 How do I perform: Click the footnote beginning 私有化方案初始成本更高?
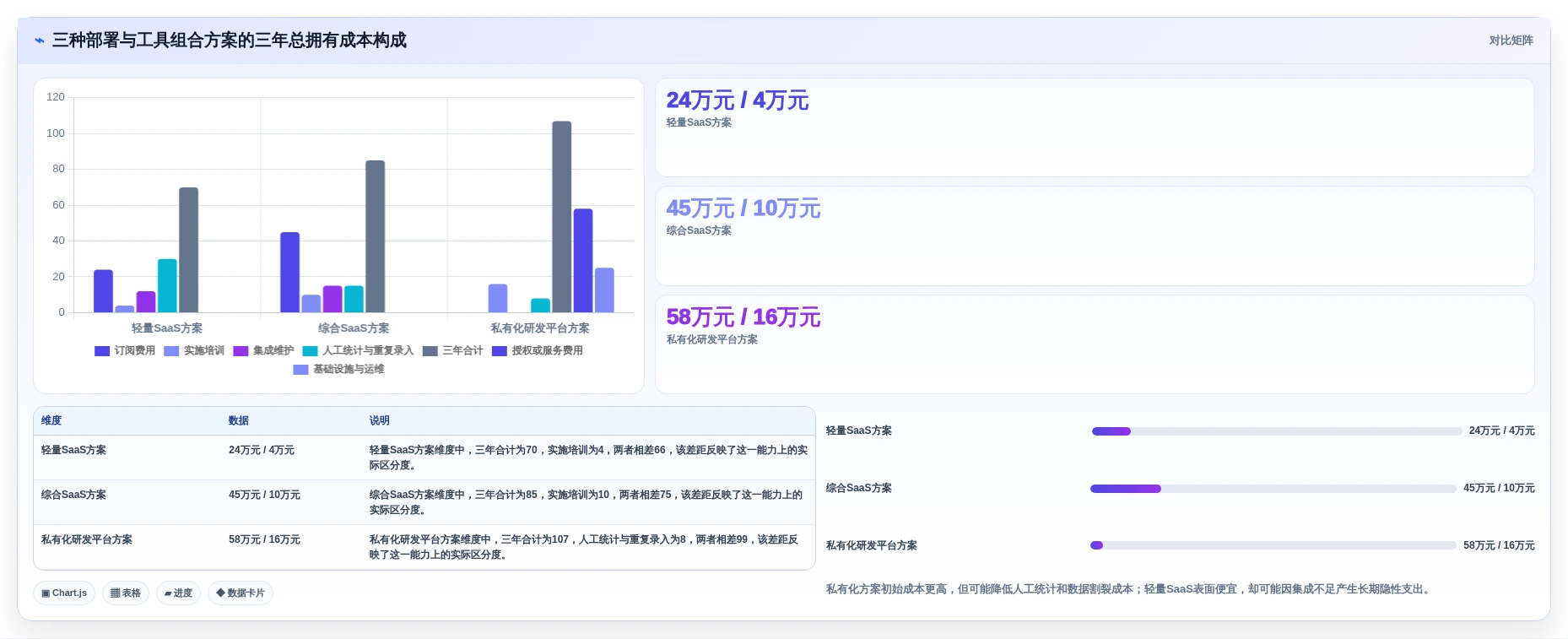(1129, 589)
